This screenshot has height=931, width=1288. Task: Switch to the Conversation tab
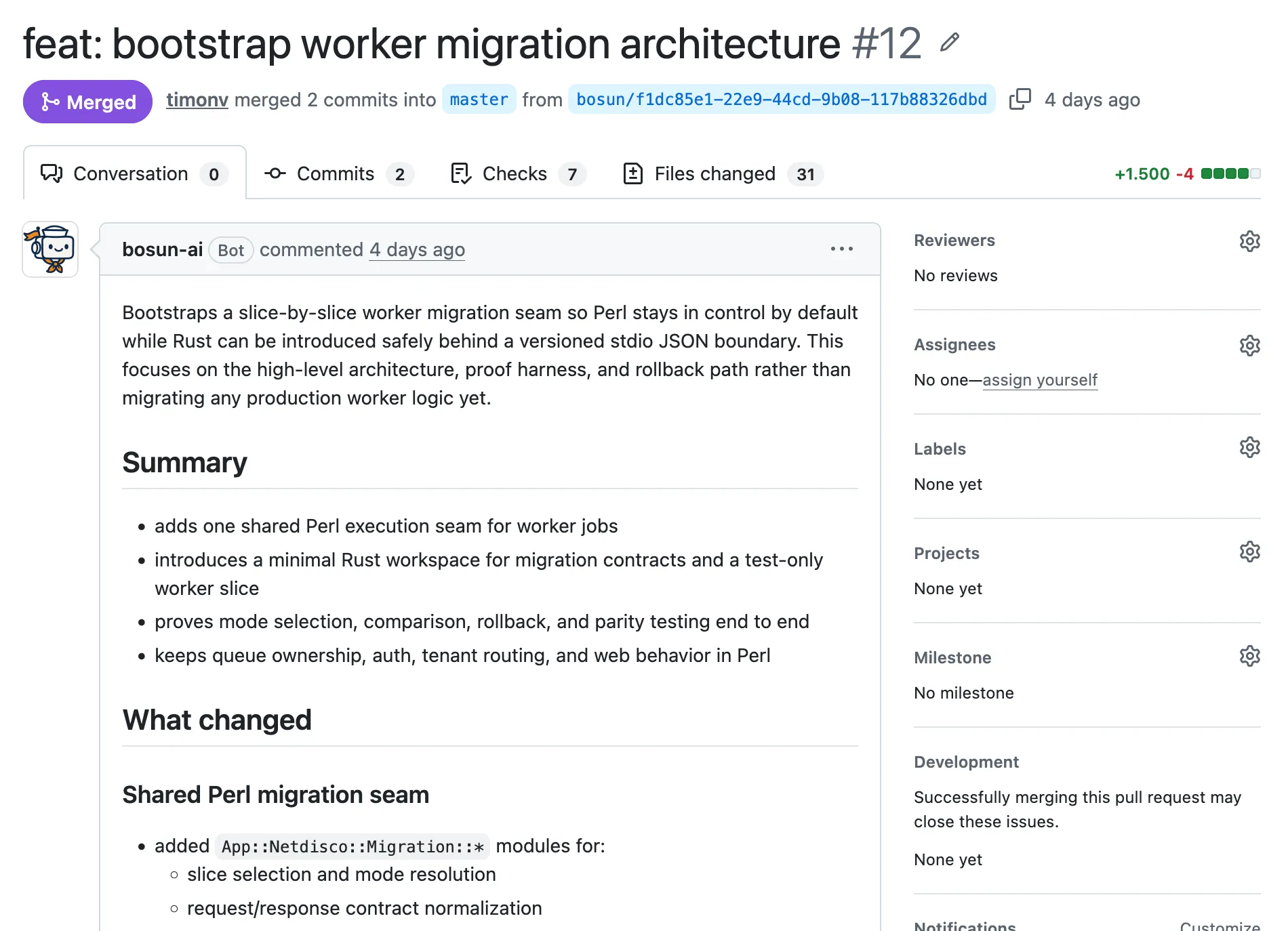tap(134, 174)
